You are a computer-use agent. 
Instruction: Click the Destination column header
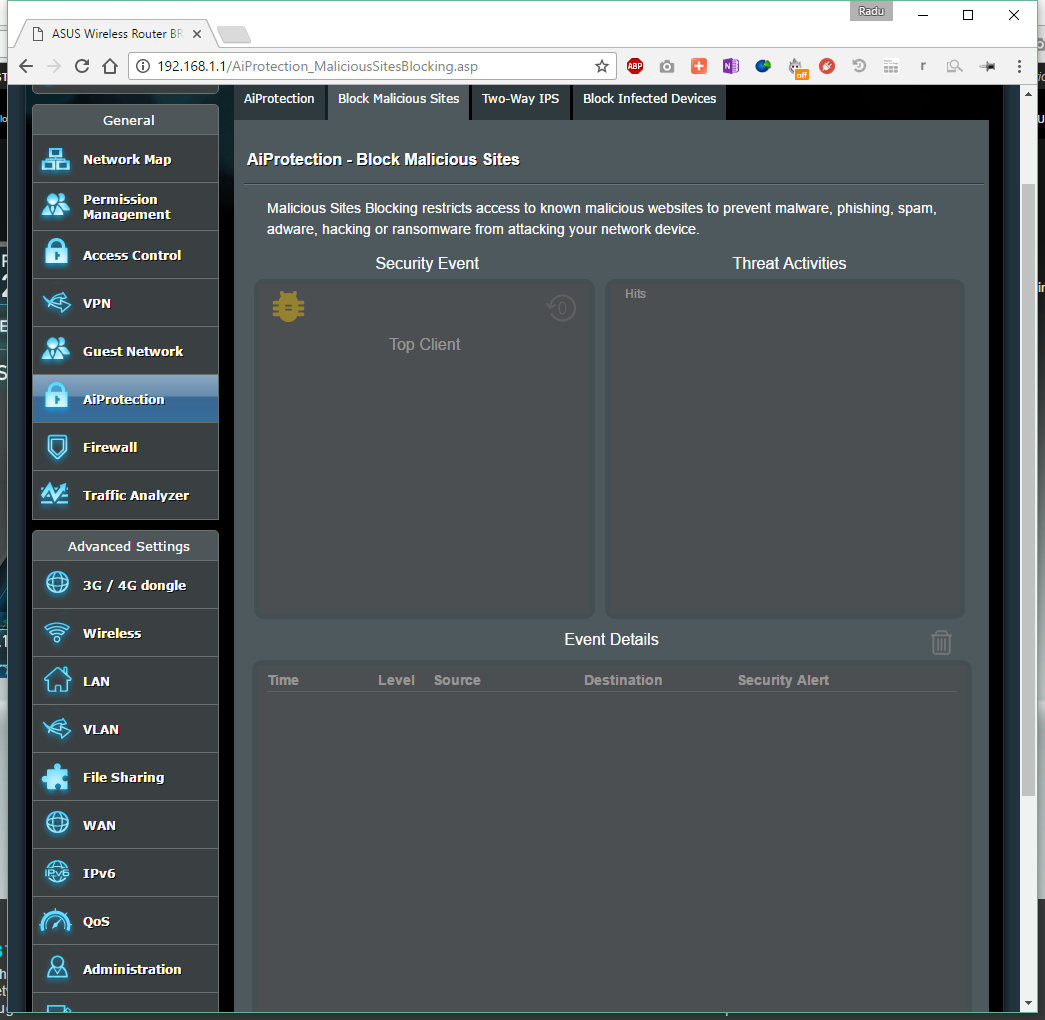tap(623, 680)
